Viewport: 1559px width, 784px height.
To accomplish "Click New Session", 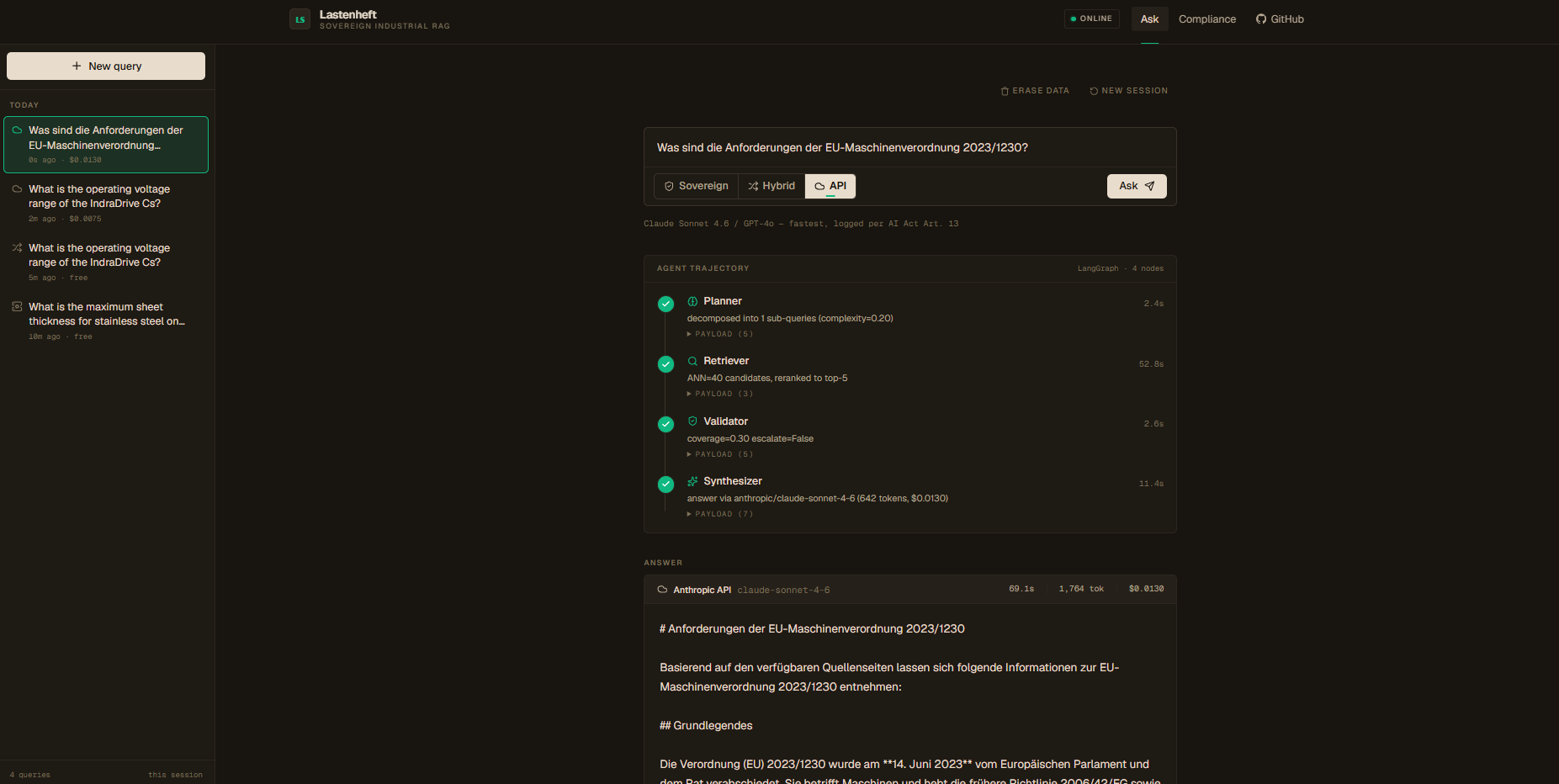I will tap(1128, 91).
